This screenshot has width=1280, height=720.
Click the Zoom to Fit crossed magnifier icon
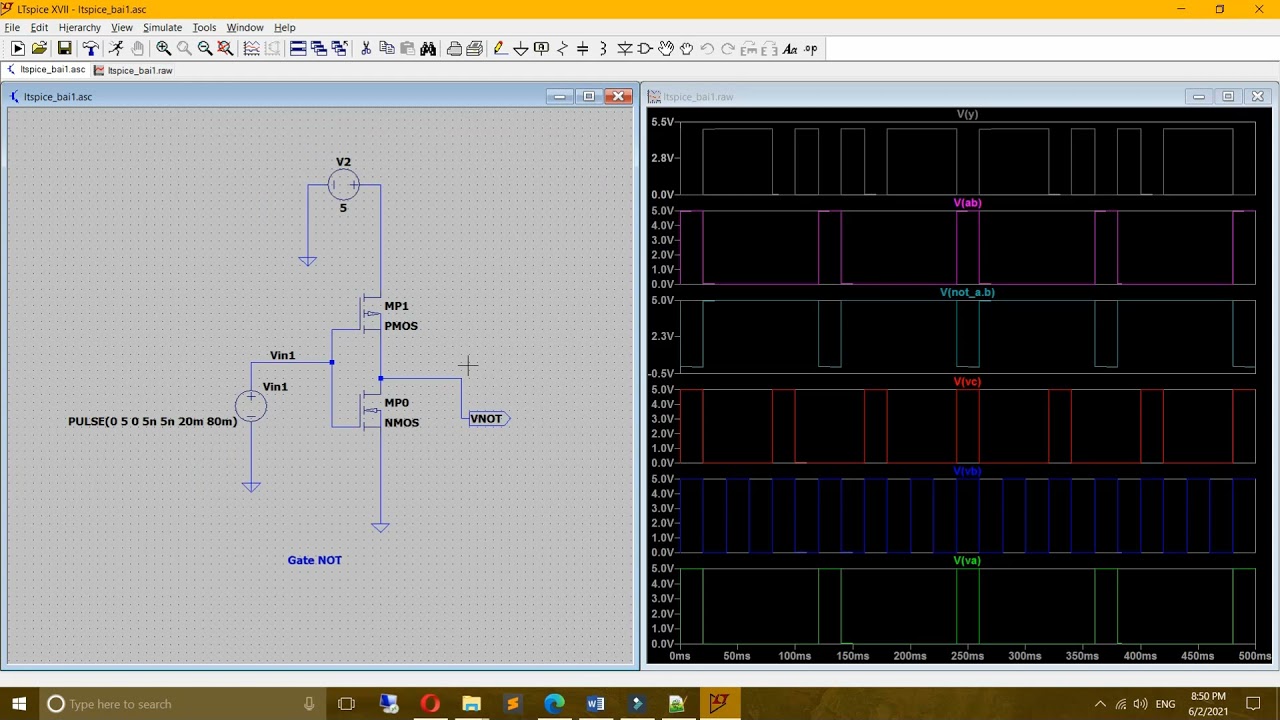click(225, 49)
